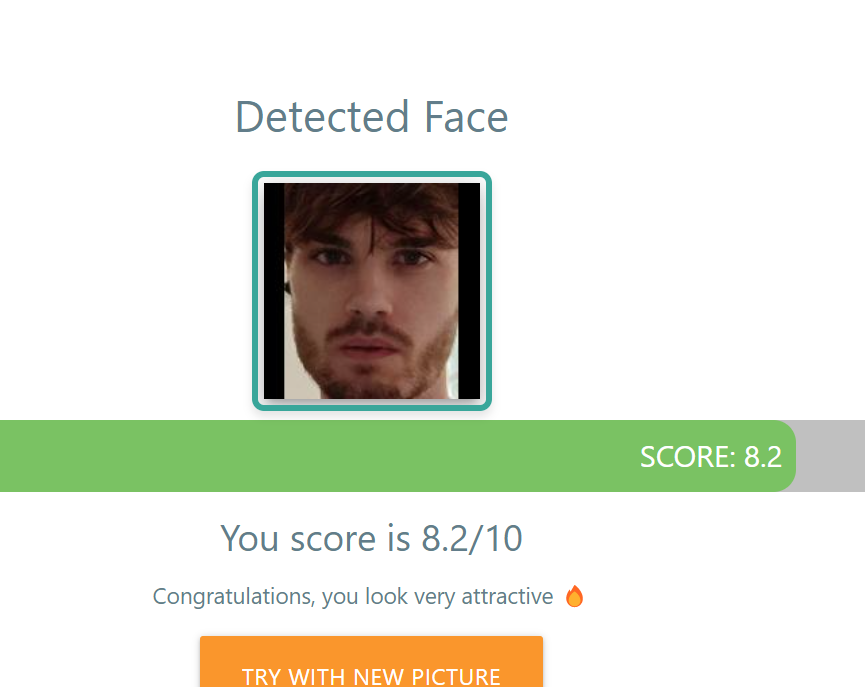Screen dimensions: 865x687
Task: Click the number 8.2 on green bar
Action: click(763, 457)
